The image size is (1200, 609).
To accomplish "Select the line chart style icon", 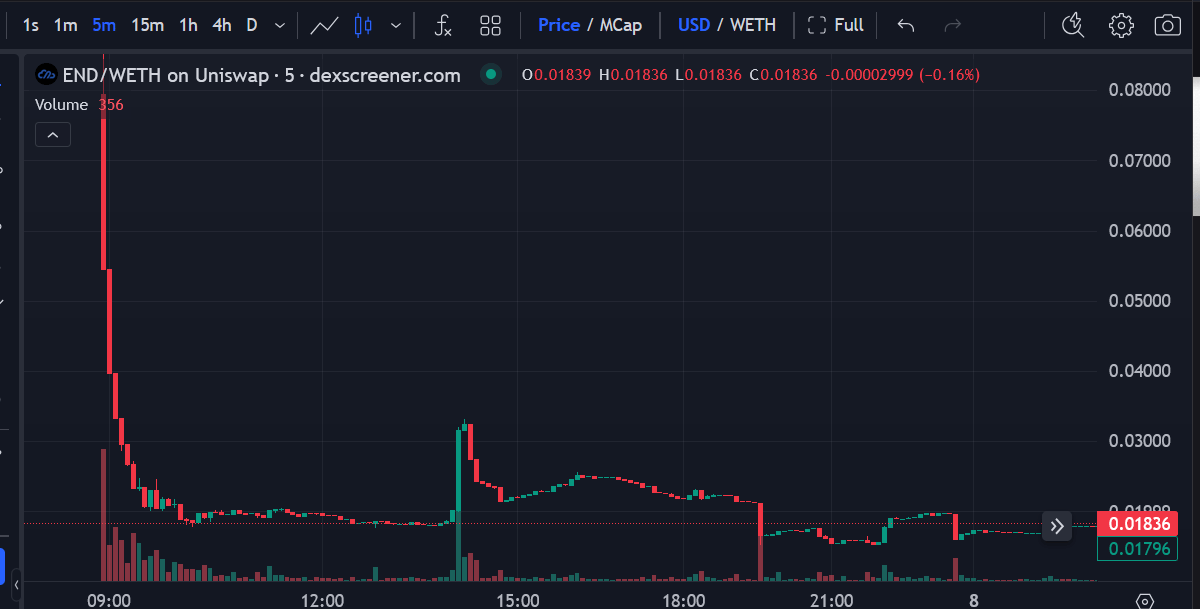I will point(324,25).
